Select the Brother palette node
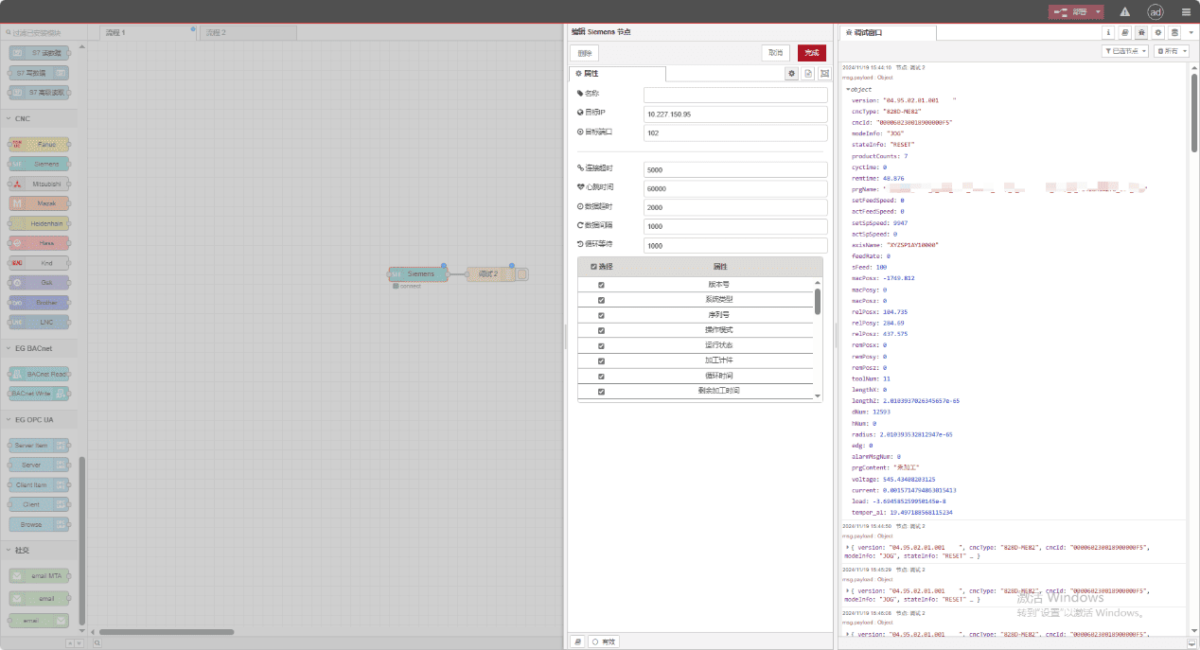 tap(39, 302)
